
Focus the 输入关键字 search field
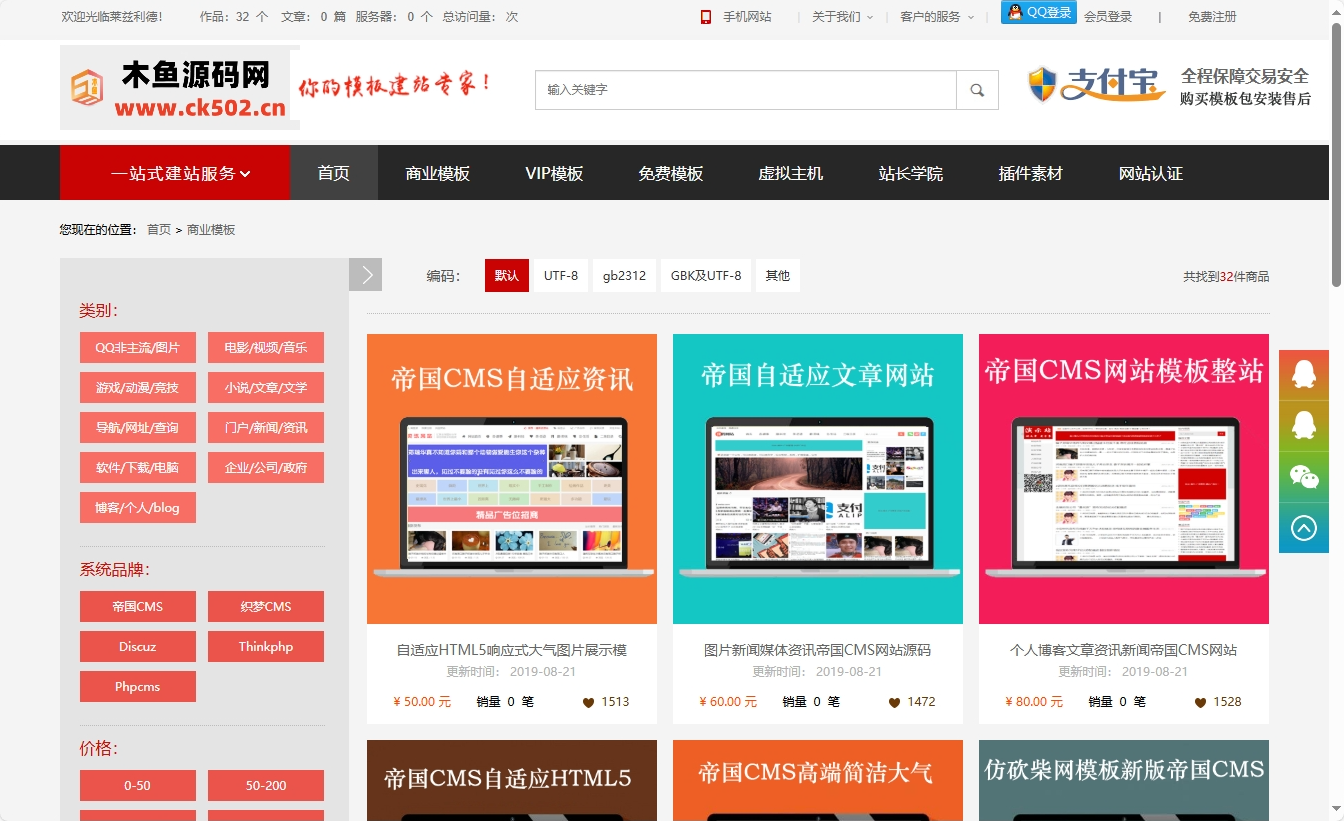click(x=746, y=90)
